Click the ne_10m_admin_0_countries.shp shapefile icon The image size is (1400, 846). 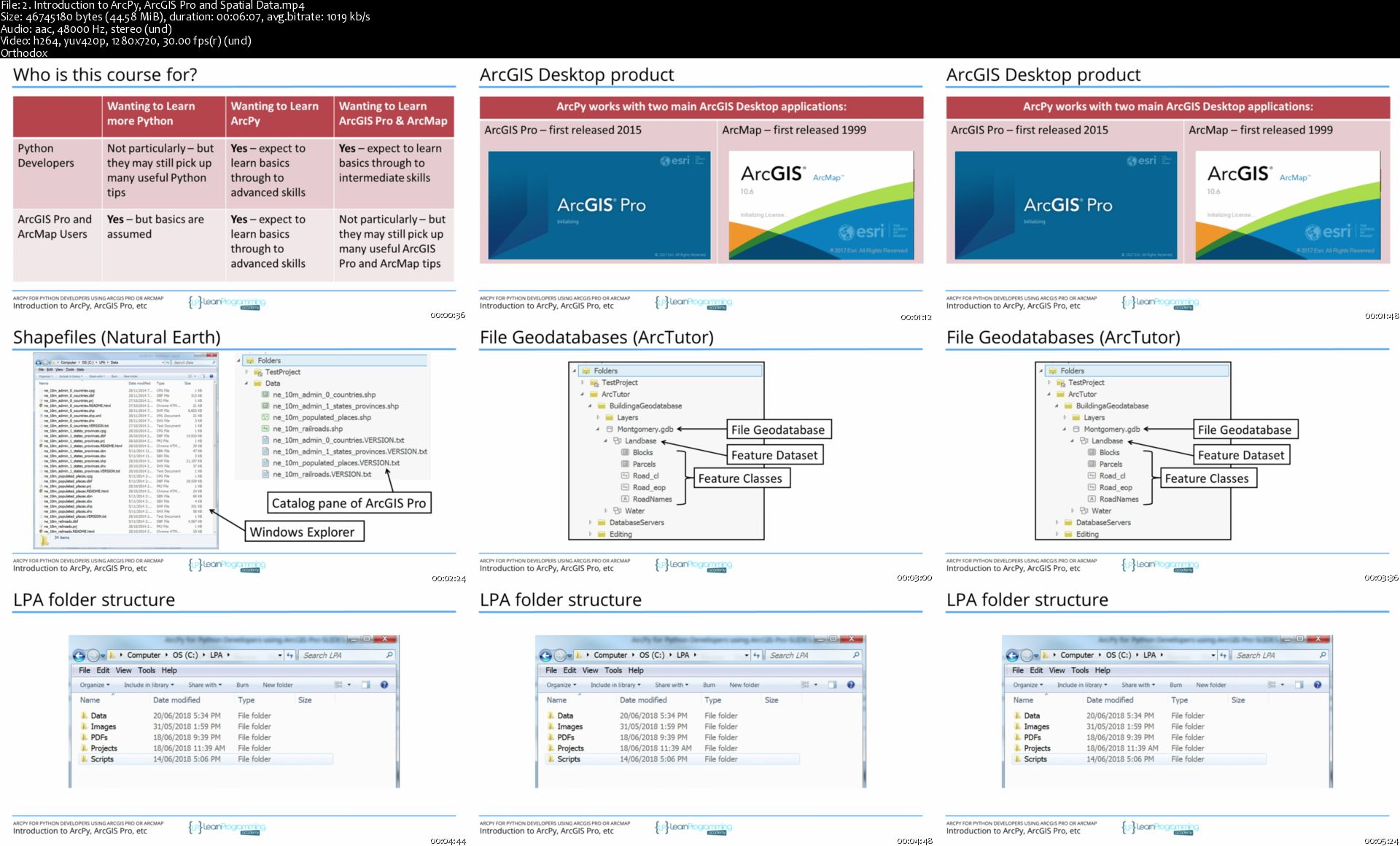[265, 395]
